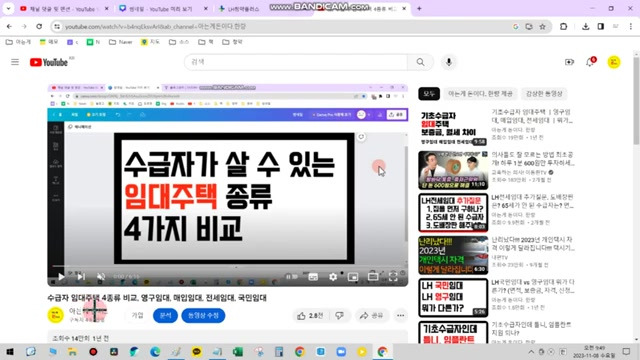Open video title LH국민임대 vs 영구임대

(533, 286)
